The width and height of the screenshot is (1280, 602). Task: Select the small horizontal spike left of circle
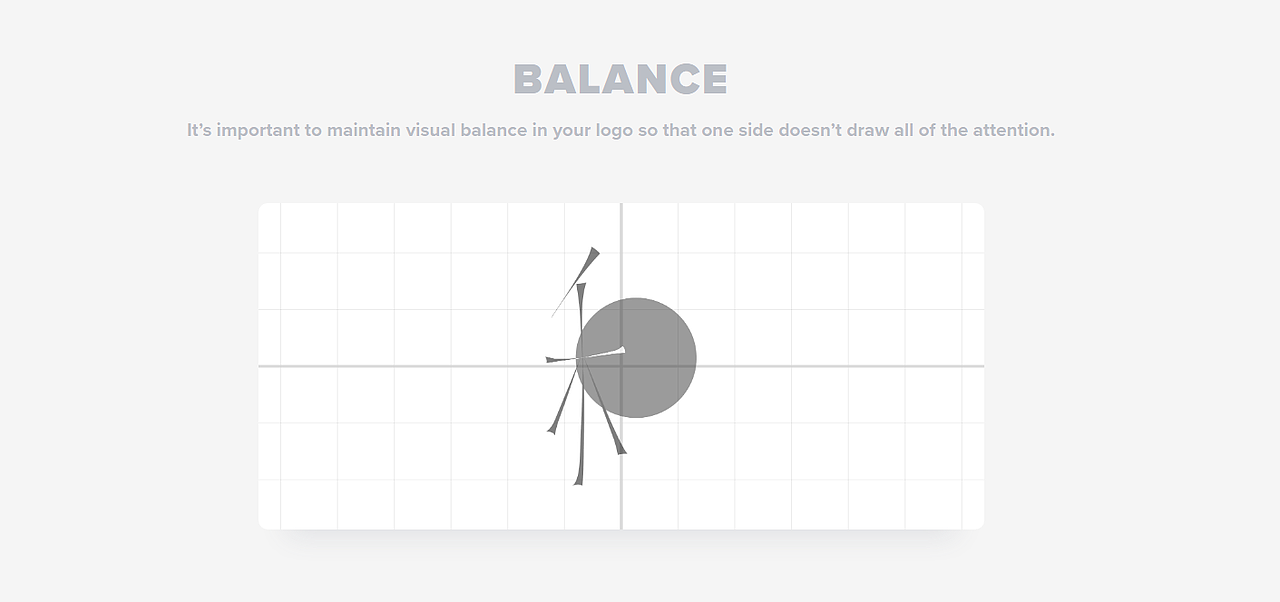(553, 359)
